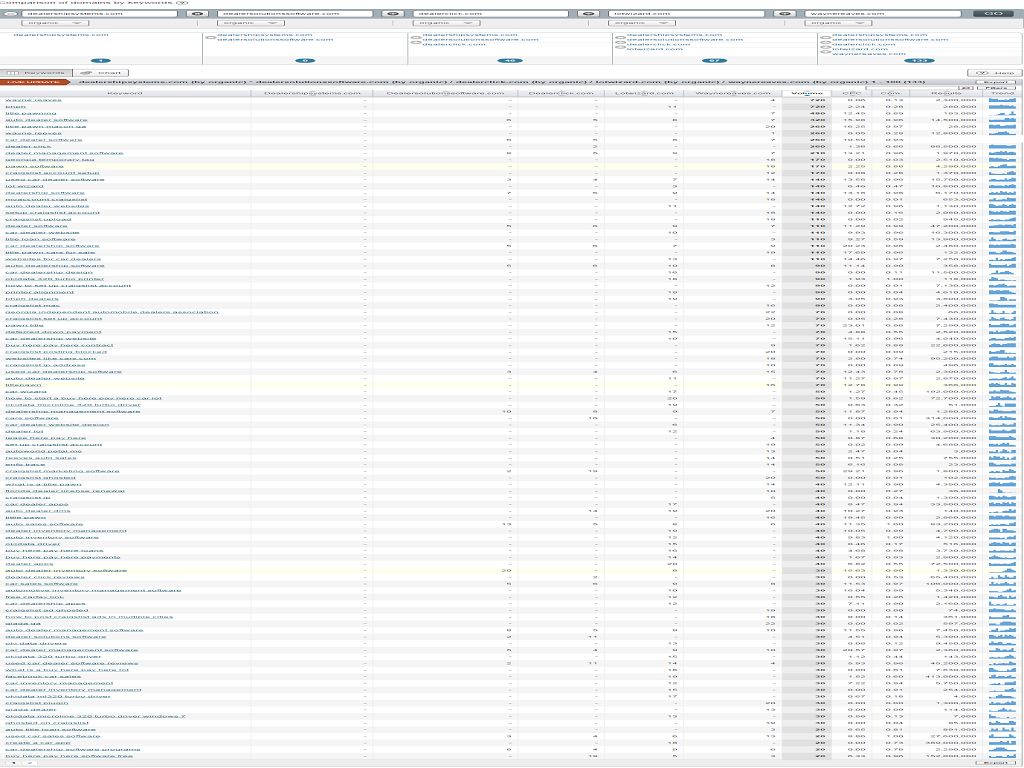Image resolution: width=1024 pixels, height=768 pixels.
Task: Click the 9 count badge
Action: pos(305,61)
